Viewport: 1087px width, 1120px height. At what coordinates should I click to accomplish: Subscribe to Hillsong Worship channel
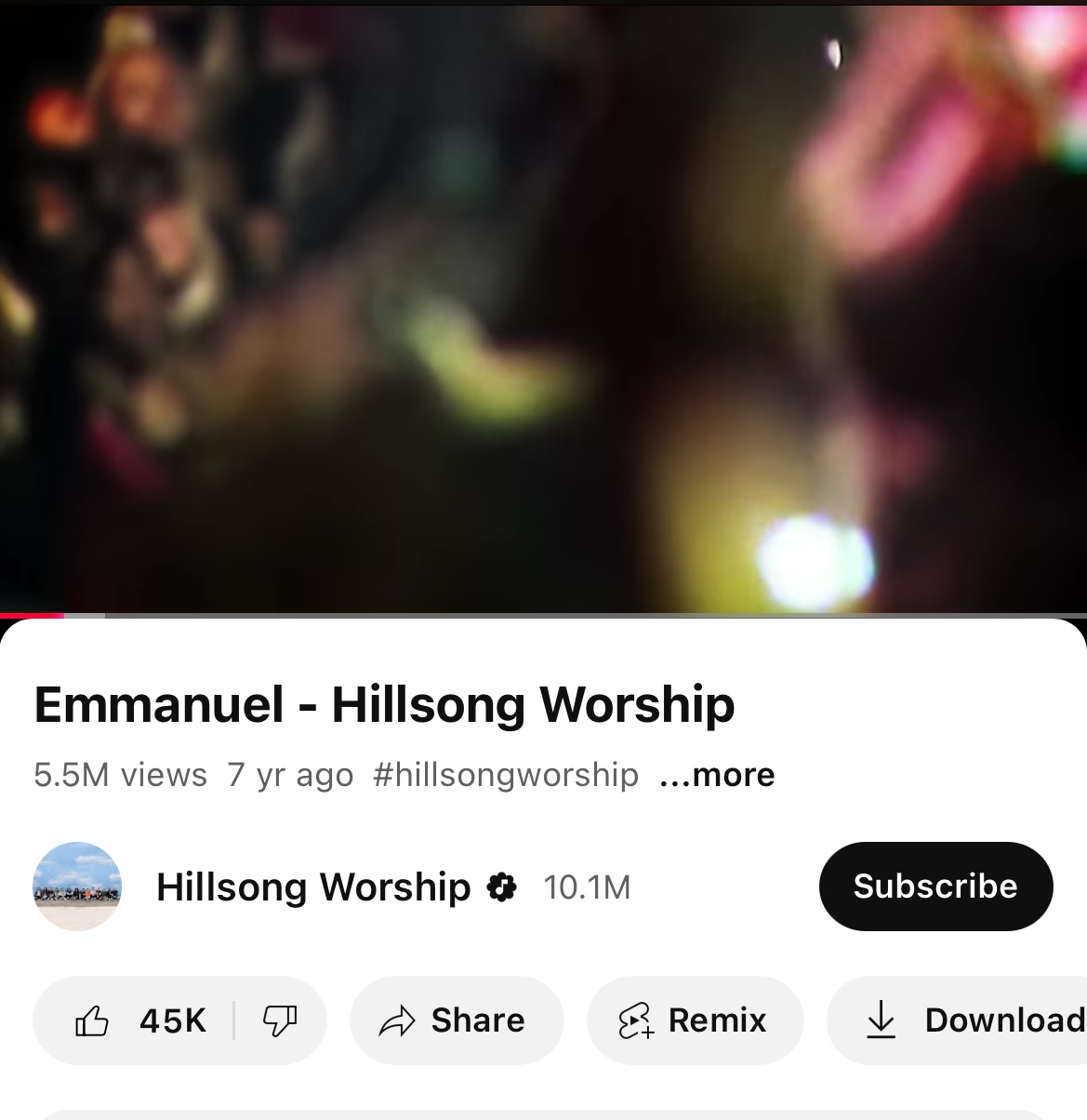pos(935,887)
